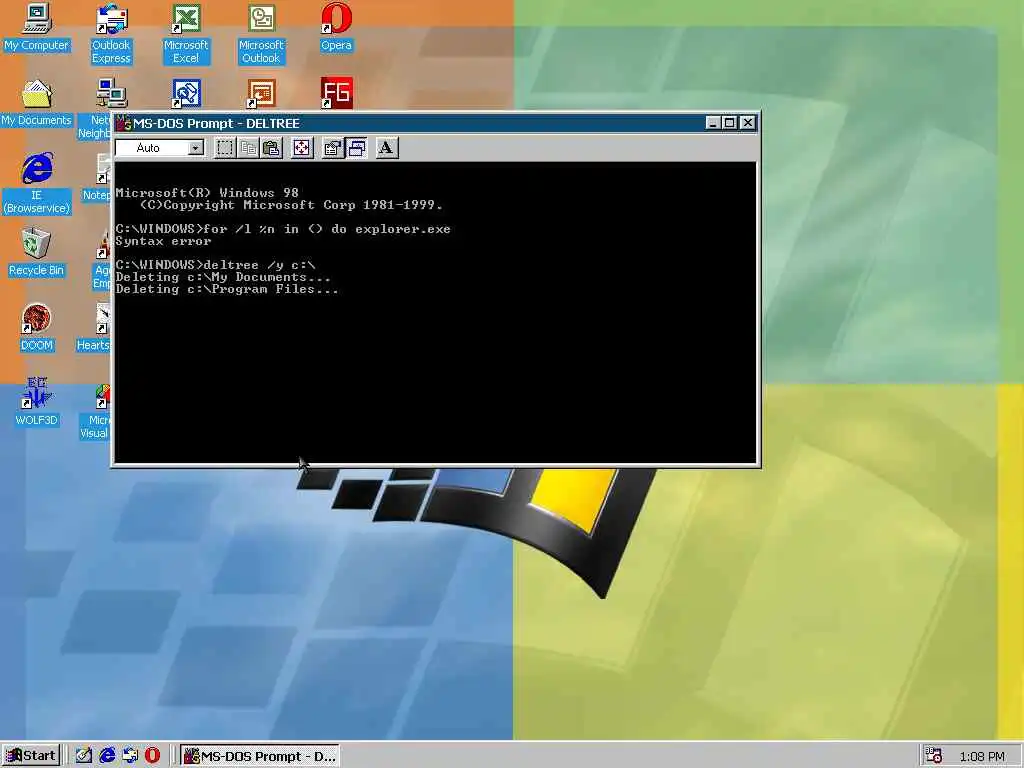Select the partly hidden Hearts desktop shortcut
The width and height of the screenshot is (1024, 768).
point(93,327)
